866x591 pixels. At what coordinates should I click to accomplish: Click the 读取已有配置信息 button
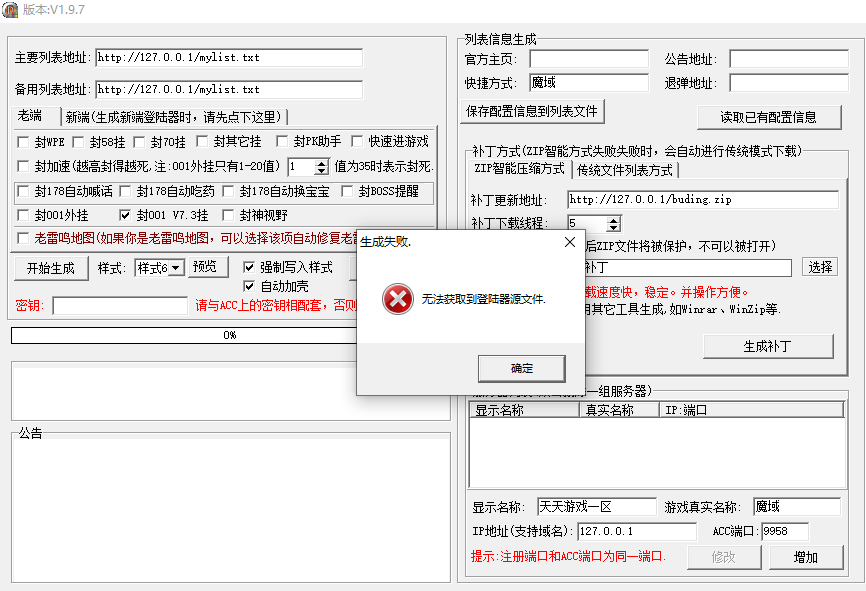[x=769, y=117]
